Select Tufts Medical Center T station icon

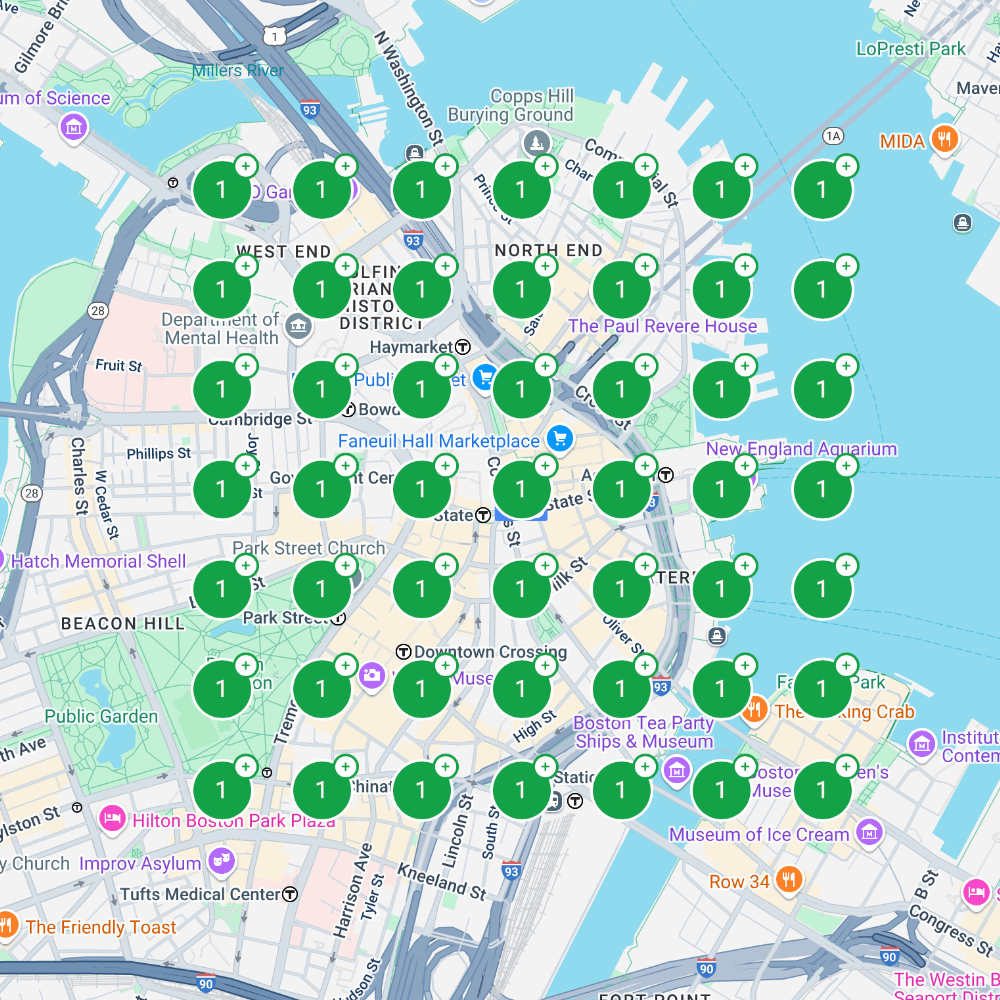click(290, 894)
